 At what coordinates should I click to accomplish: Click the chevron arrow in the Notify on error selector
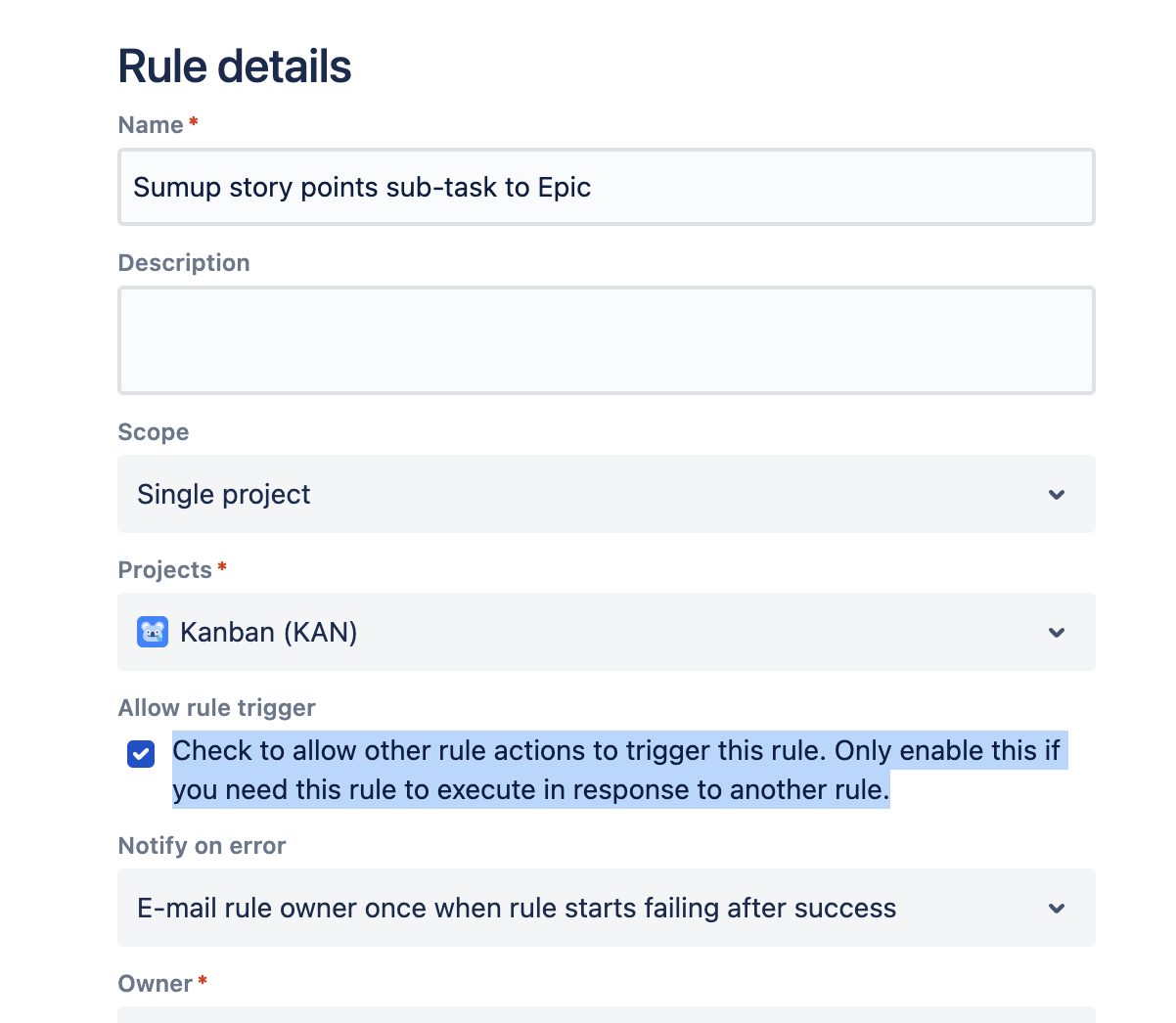tap(1056, 908)
